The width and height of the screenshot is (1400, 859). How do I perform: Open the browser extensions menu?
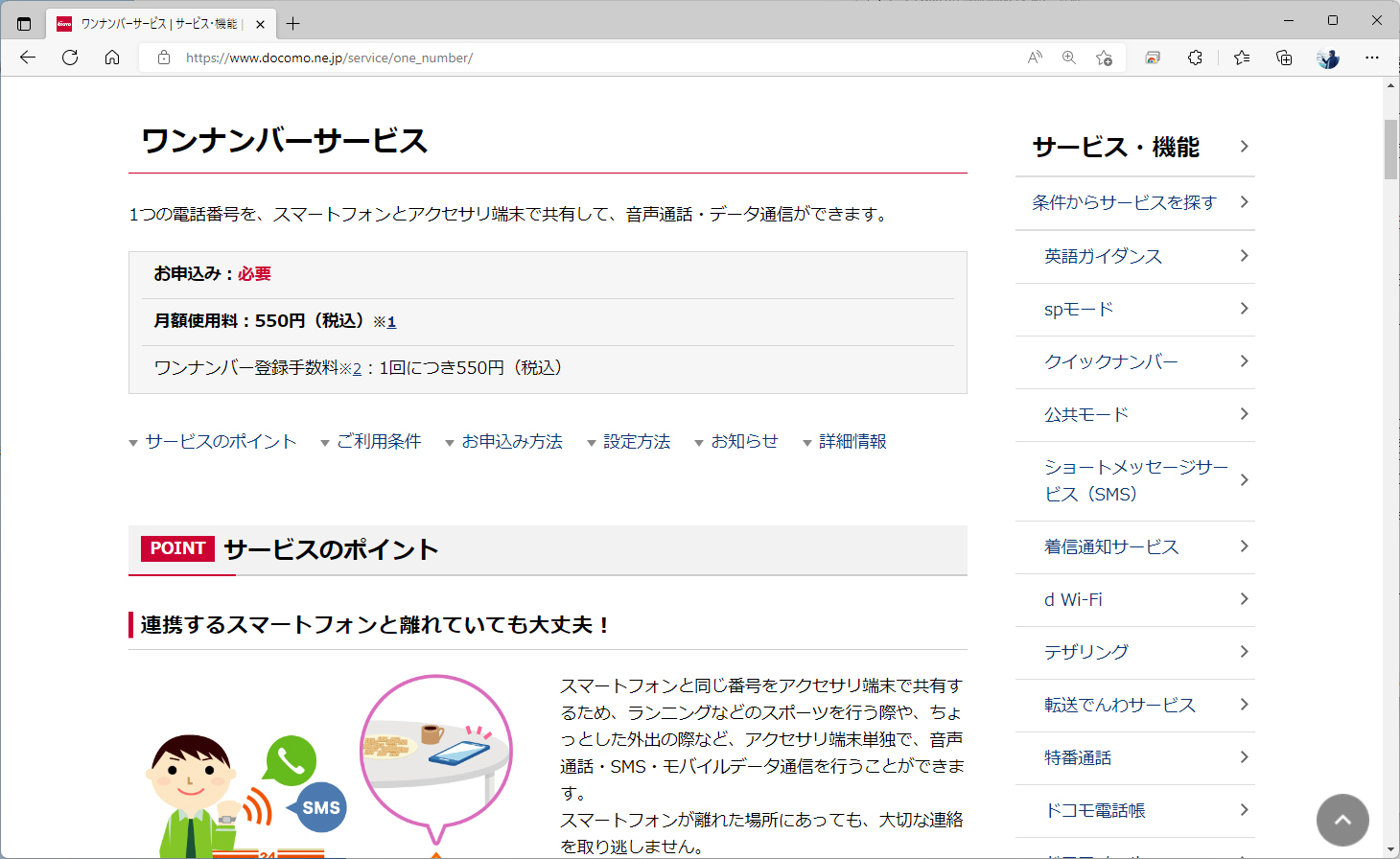(1195, 58)
